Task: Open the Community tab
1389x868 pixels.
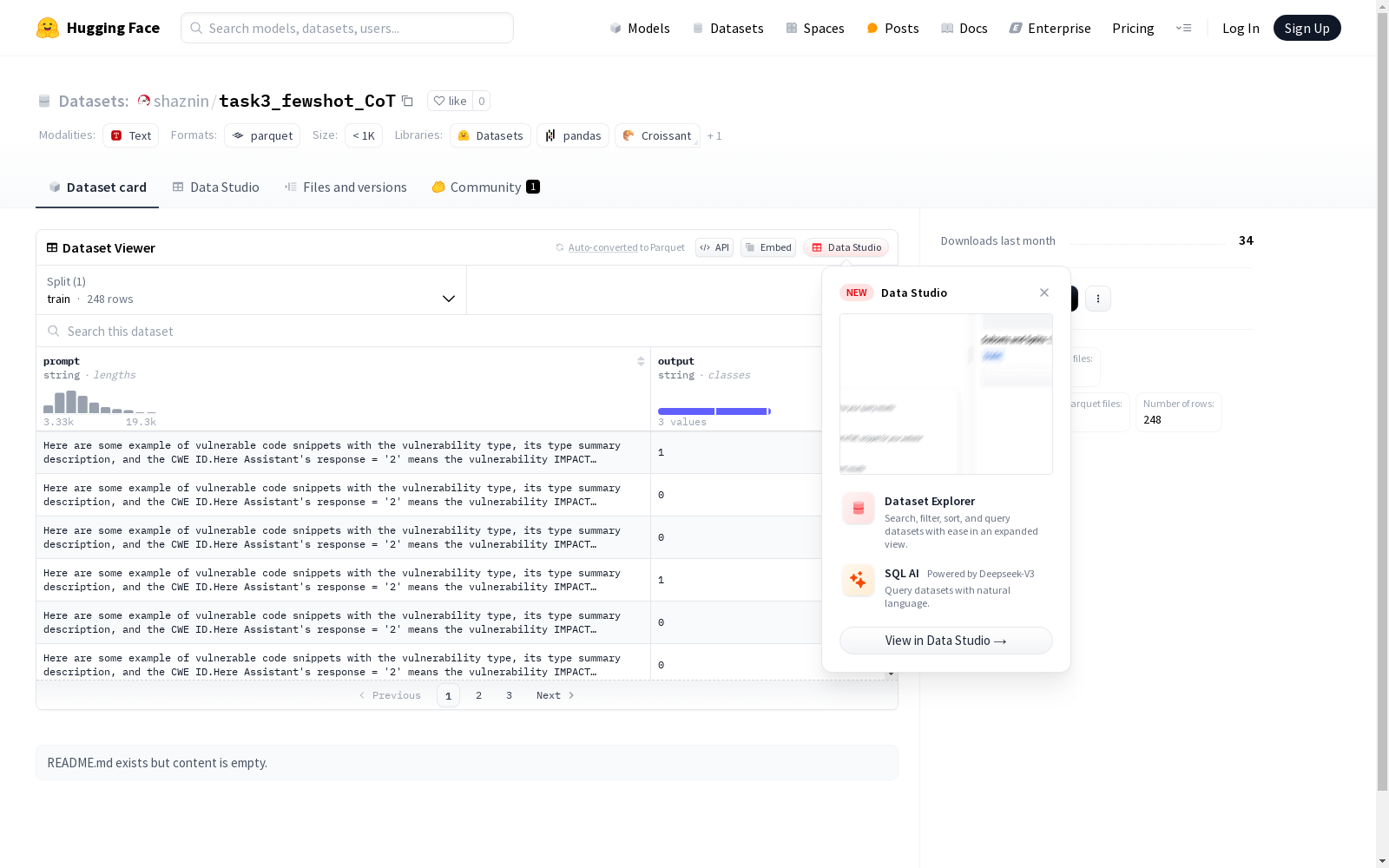Action: 486,187
